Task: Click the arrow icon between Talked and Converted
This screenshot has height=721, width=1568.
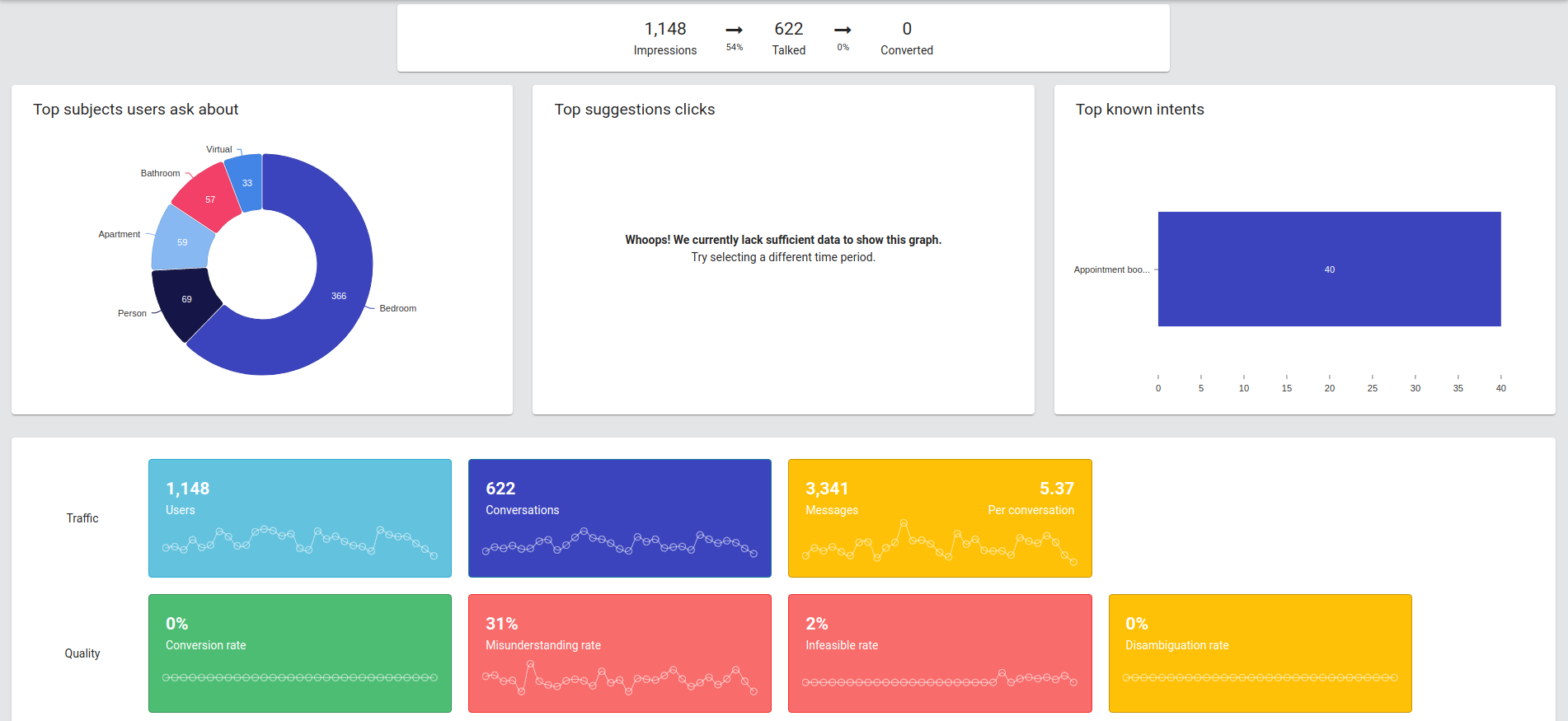Action: (843, 30)
